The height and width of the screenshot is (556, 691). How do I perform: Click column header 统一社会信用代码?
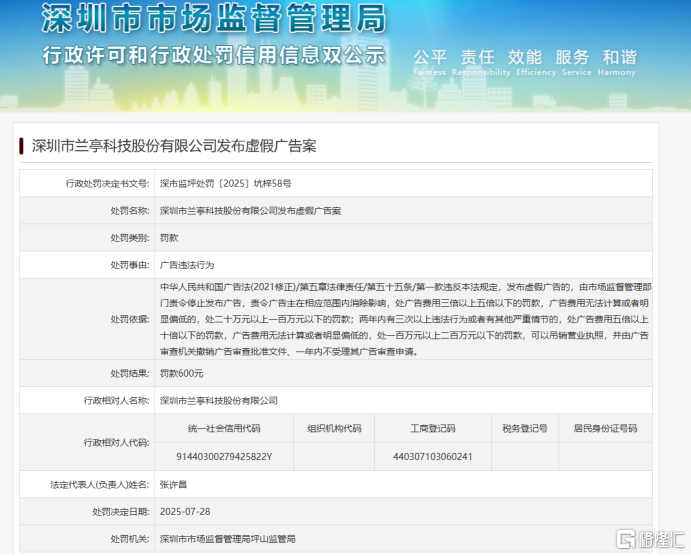(224, 428)
